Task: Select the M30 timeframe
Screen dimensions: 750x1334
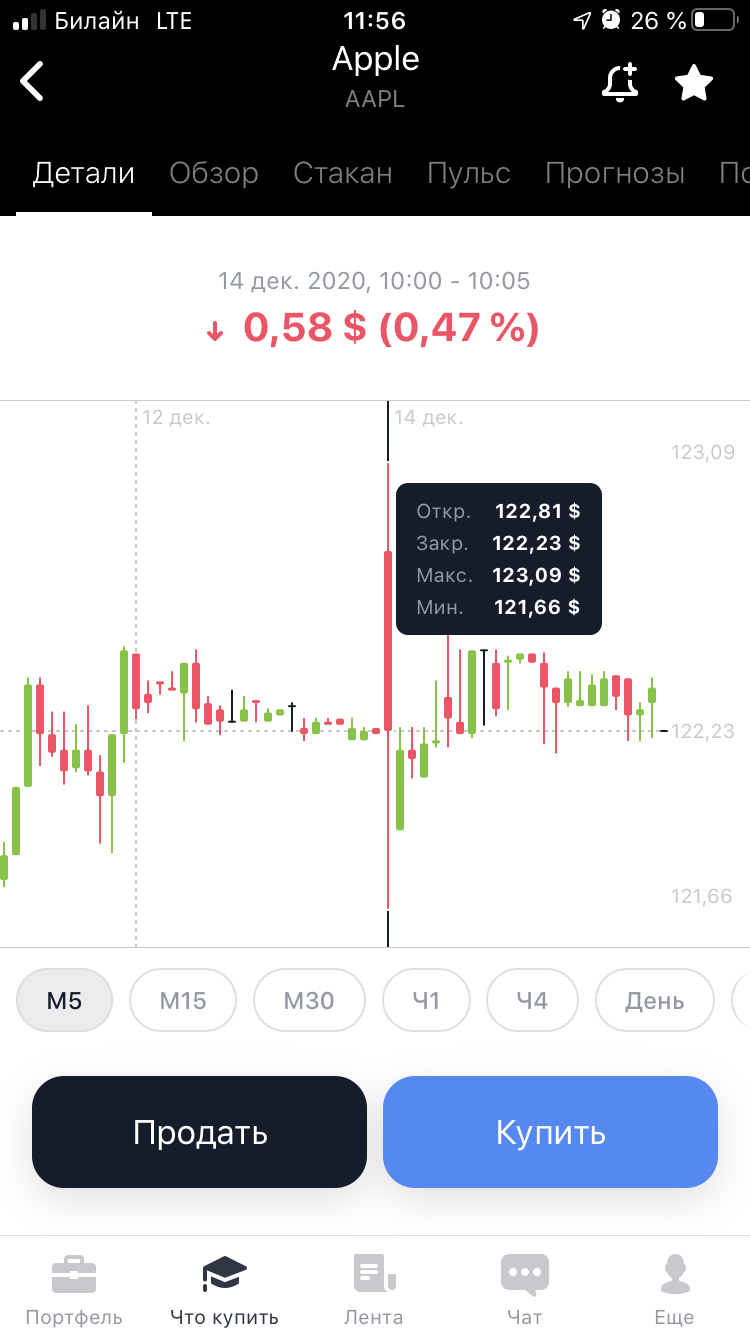Action: pos(309,1000)
